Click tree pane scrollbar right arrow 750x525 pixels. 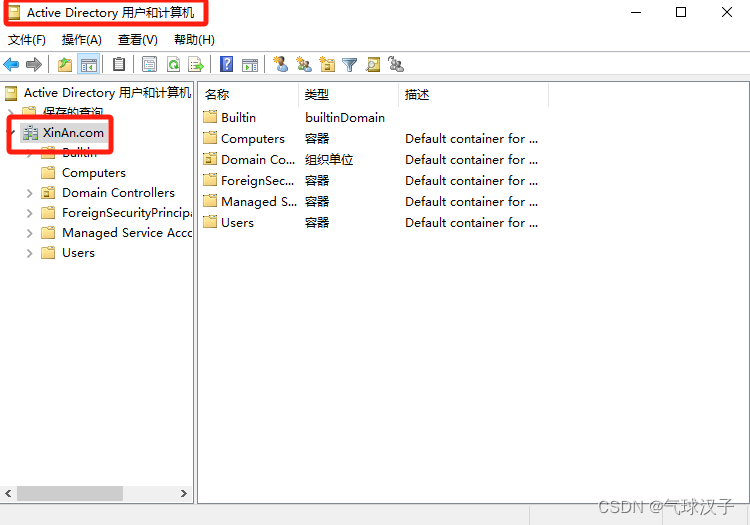click(x=184, y=493)
